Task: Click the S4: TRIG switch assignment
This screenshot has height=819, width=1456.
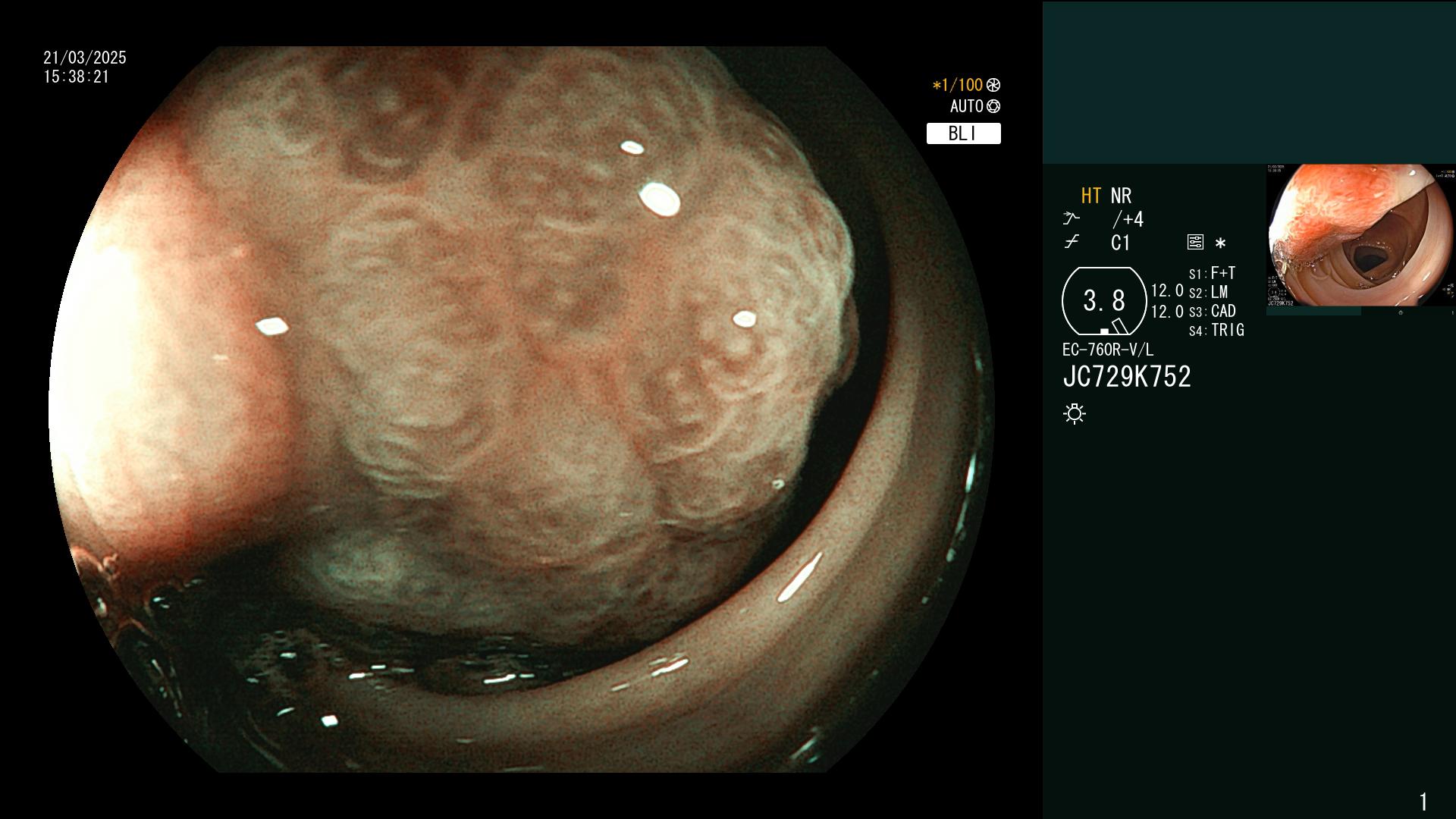Action: click(1216, 331)
